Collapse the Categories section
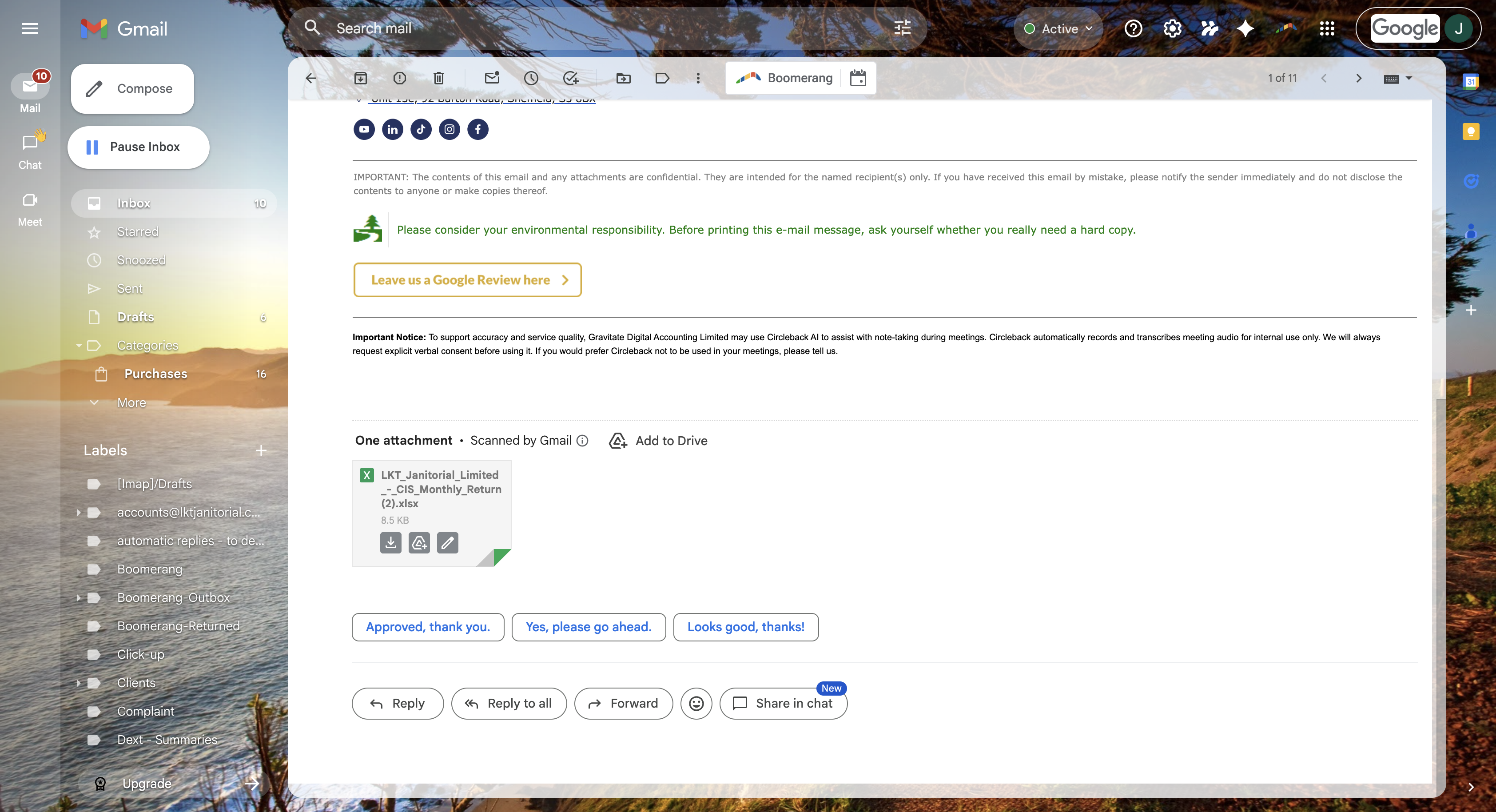The width and height of the screenshot is (1496, 812). click(79, 346)
